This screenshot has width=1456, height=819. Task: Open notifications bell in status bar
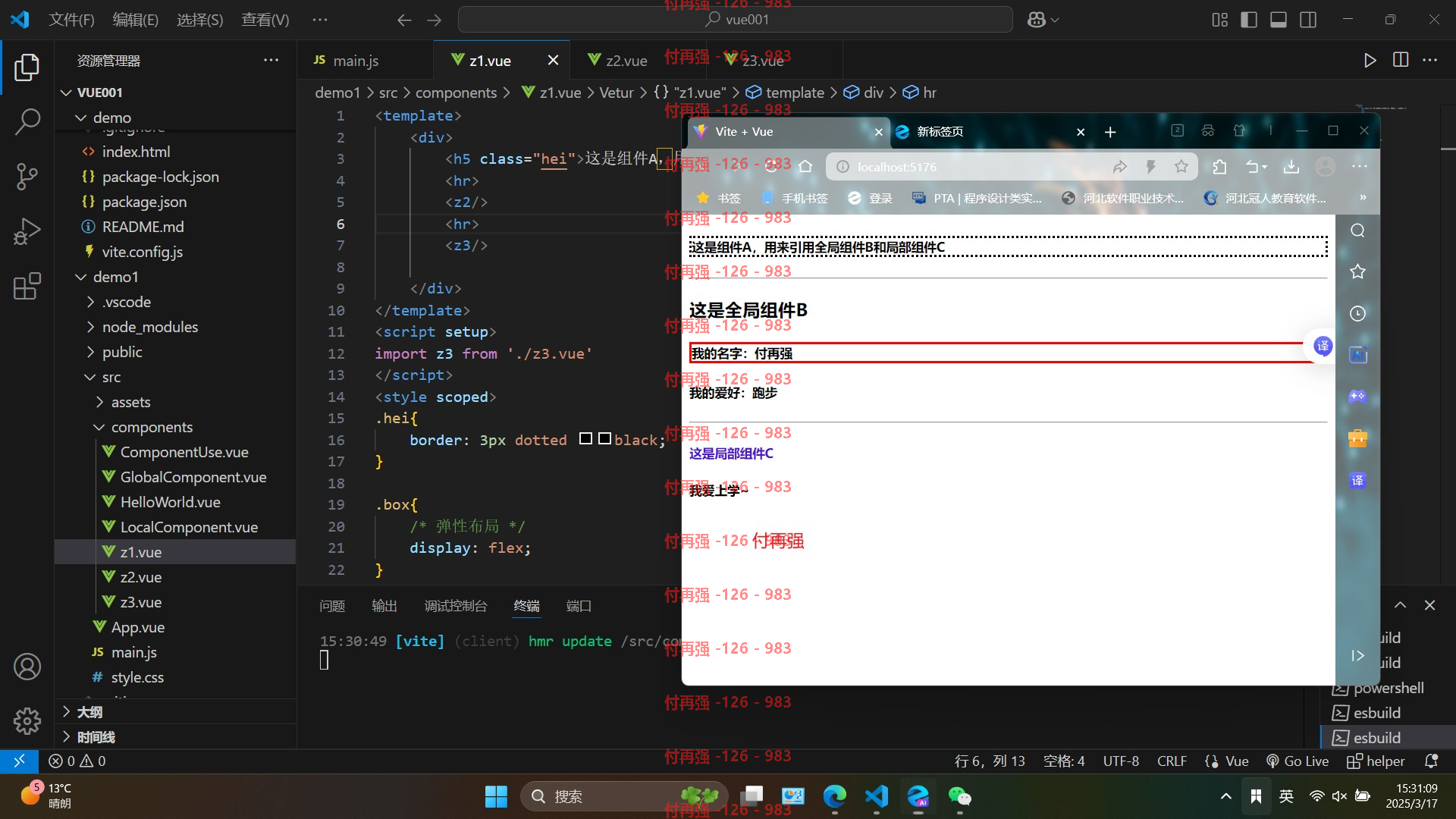click(x=1432, y=761)
